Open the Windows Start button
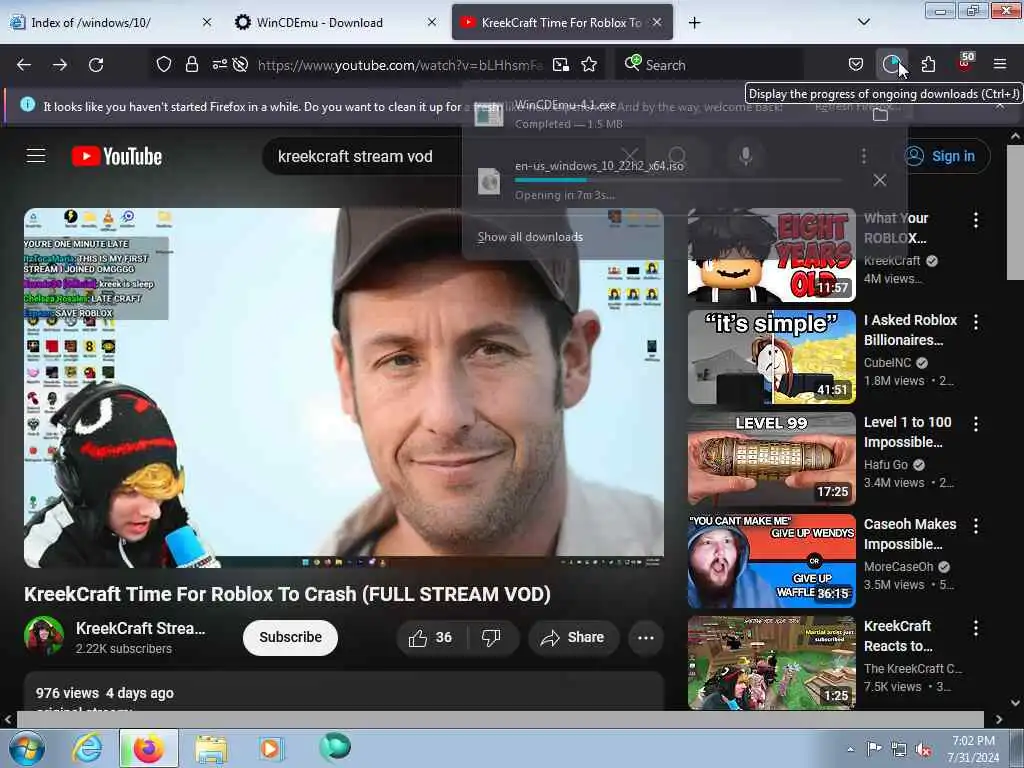Screen dimensions: 1024x768 (x=26, y=748)
